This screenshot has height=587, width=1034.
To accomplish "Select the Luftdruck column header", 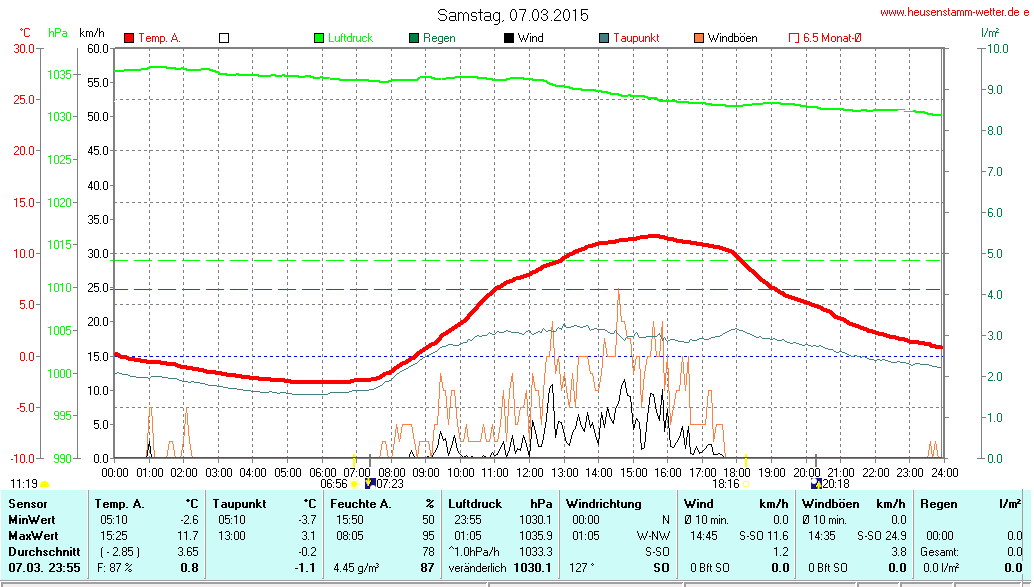I will [474, 504].
